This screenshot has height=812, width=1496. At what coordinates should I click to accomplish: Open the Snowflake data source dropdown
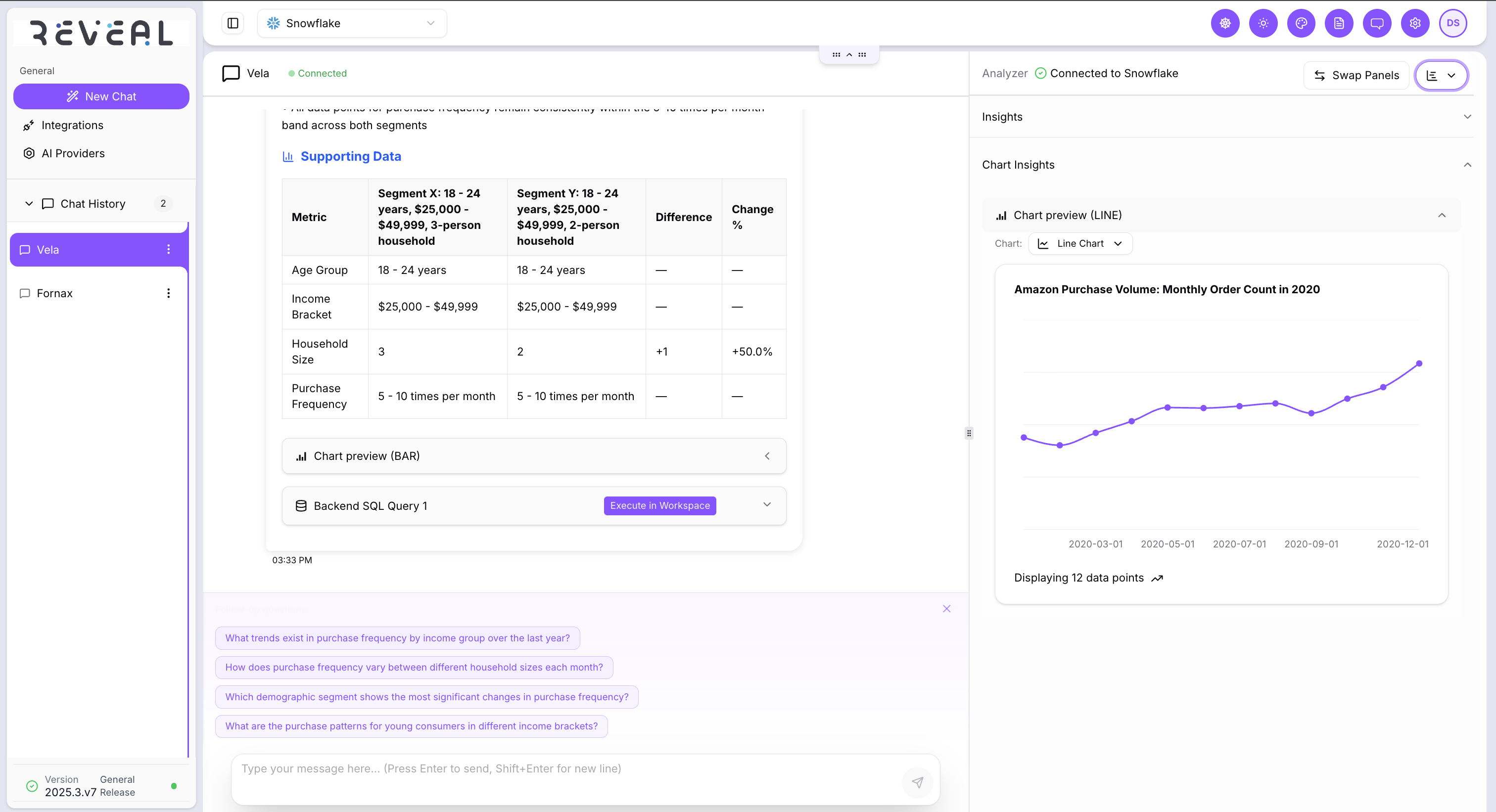tap(352, 23)
